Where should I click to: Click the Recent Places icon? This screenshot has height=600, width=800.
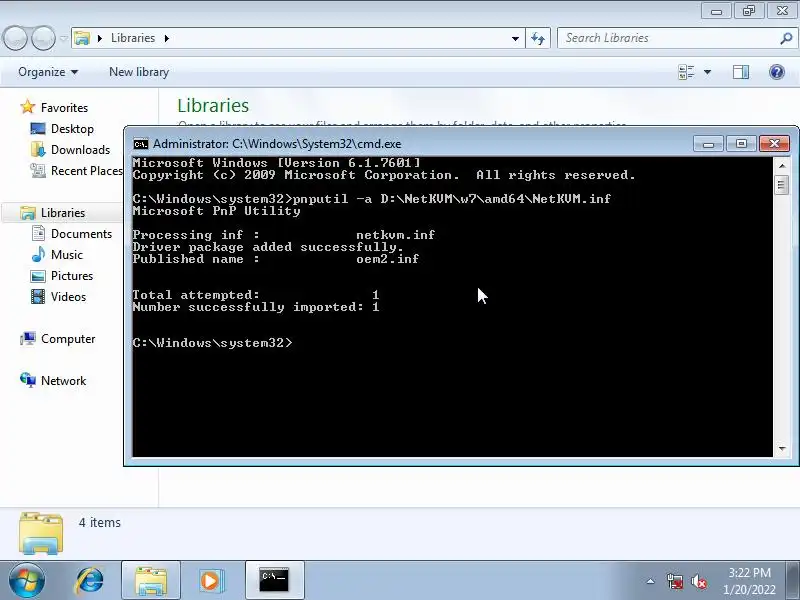tap(38, 170)
